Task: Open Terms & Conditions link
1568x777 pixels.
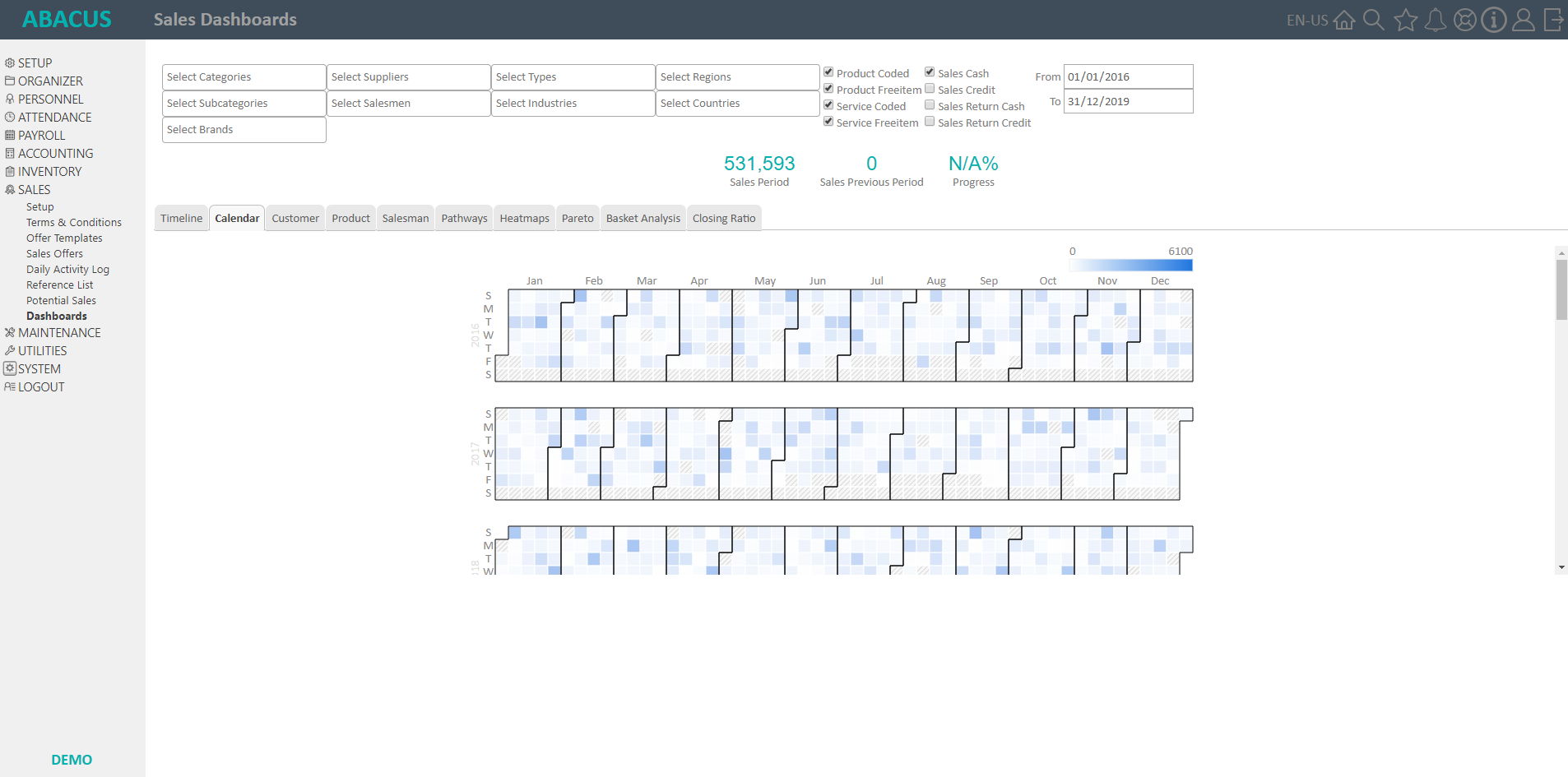Action: [x=74, y=222]
